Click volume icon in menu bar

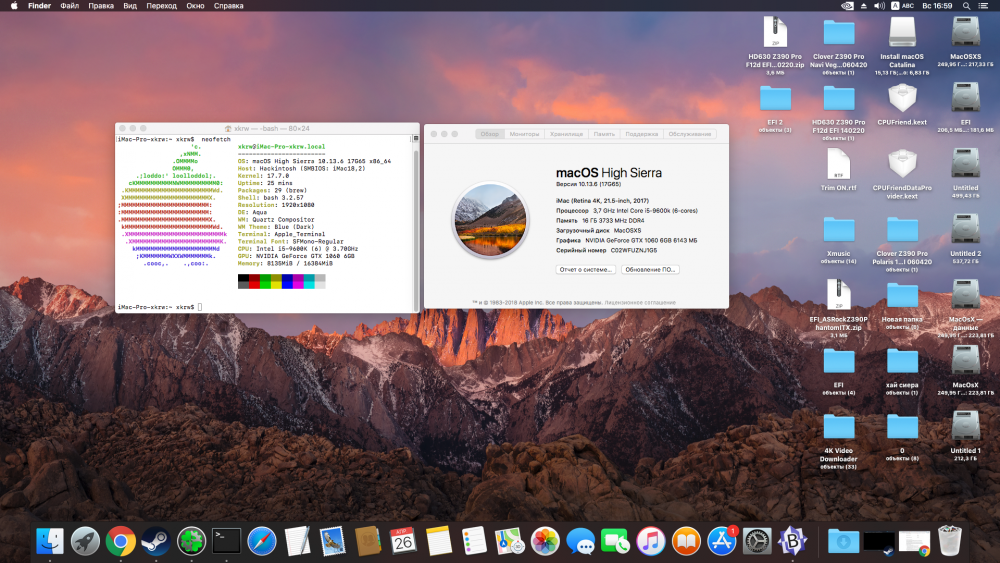(x=879, y=6)
